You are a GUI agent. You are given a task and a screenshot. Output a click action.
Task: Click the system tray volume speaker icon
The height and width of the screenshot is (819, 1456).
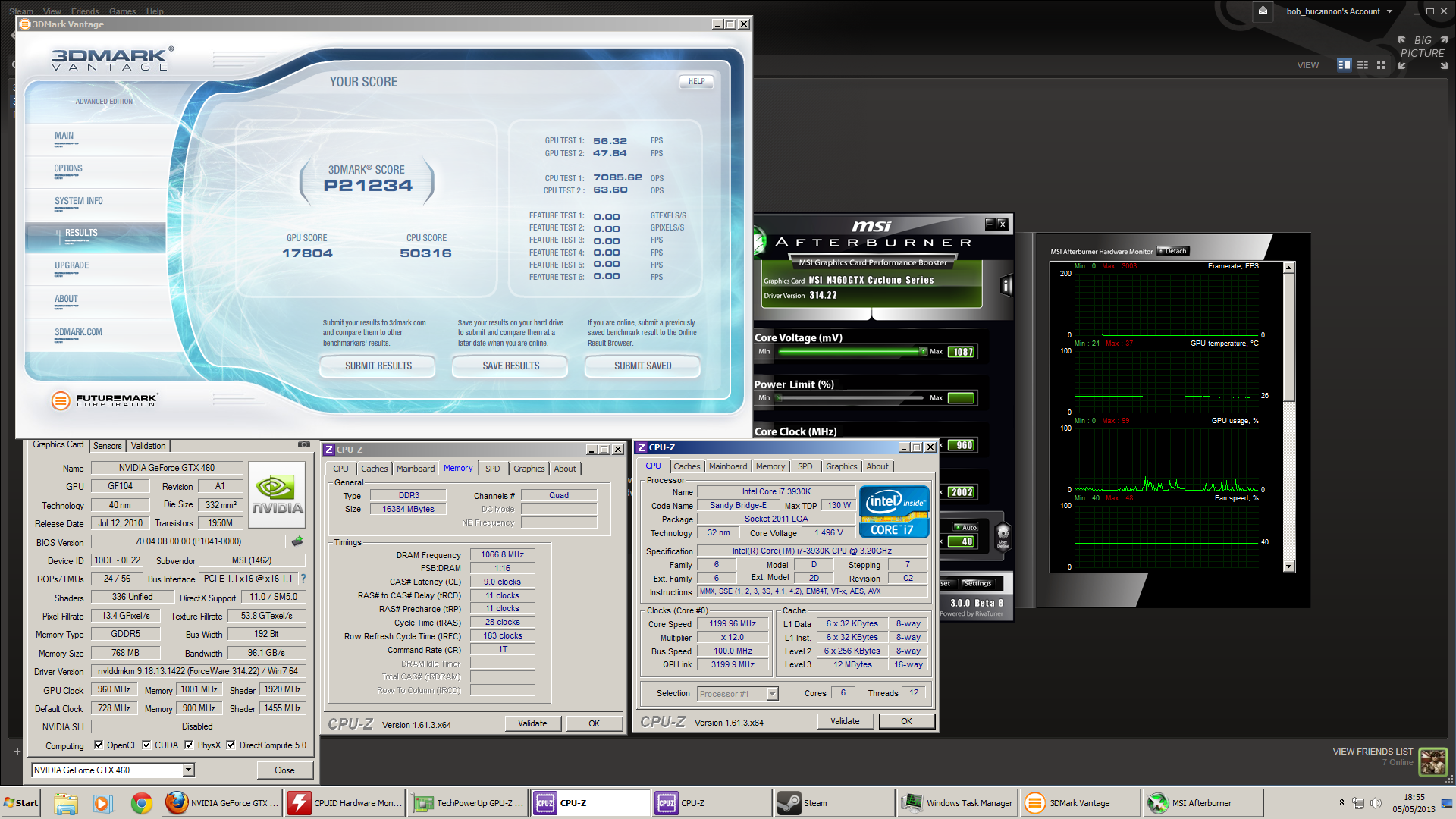pyautogui.click(x=1376, y=803)
